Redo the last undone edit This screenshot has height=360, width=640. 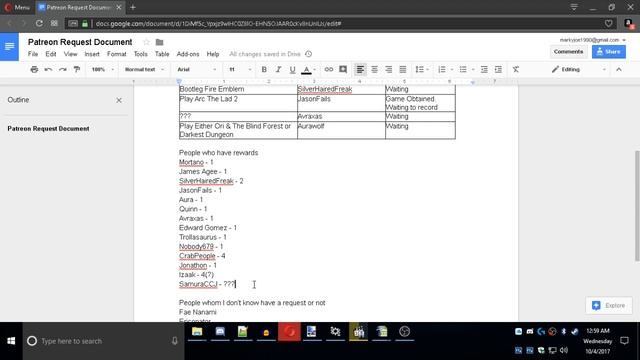tap(62, 69)
